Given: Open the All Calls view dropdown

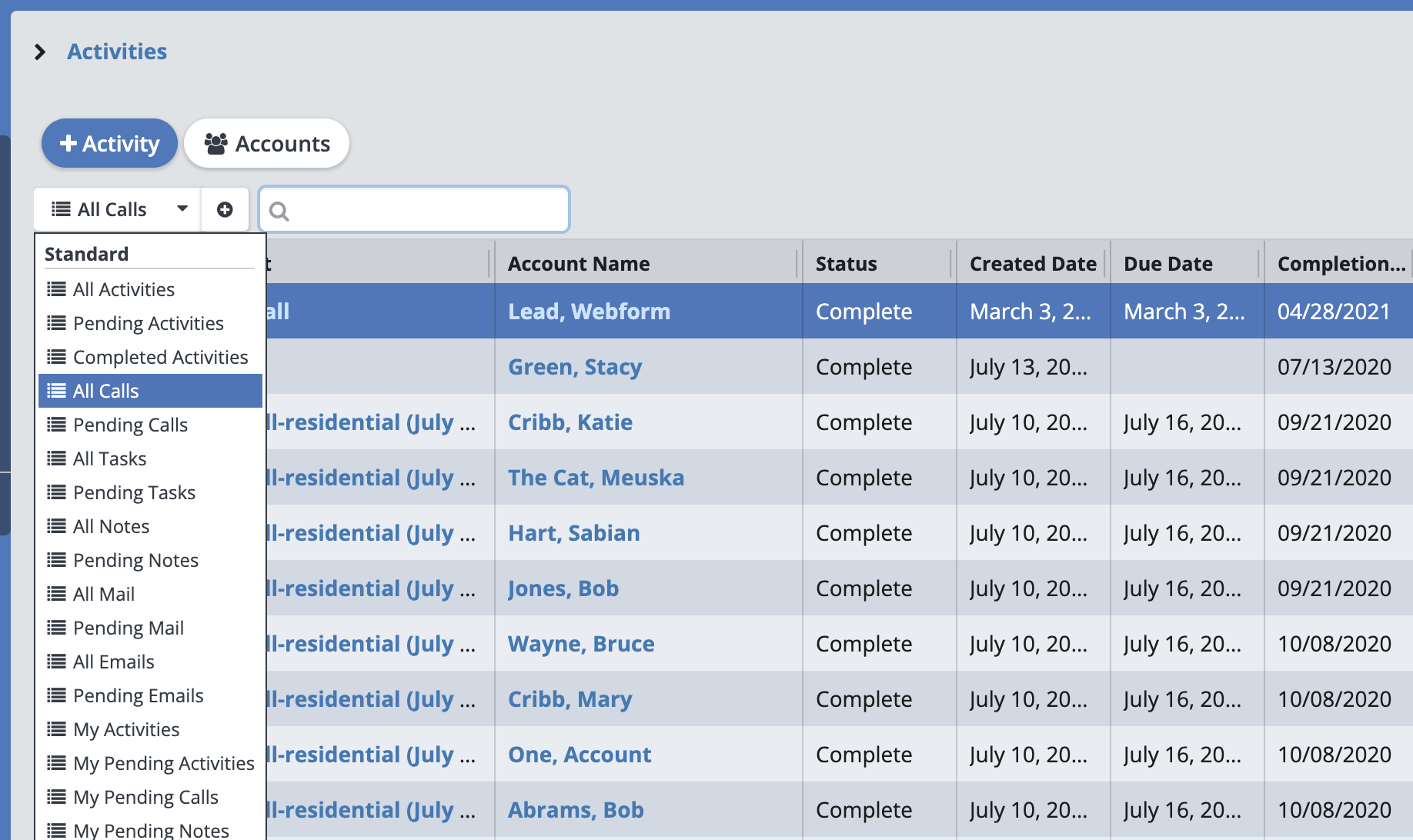Looking at the screenshot, I should 118,209.
